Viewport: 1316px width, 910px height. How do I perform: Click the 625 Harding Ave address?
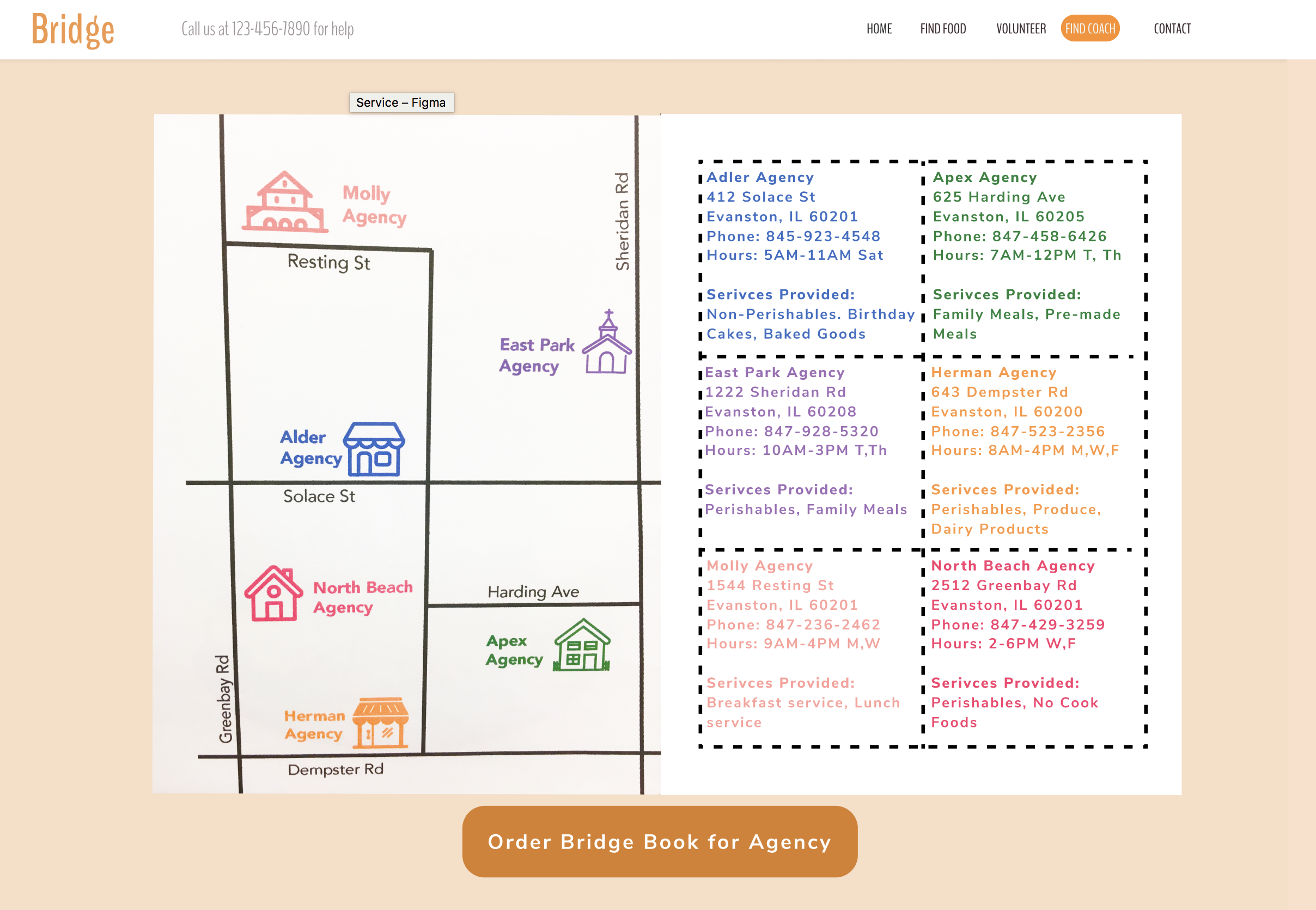[999, 197]
